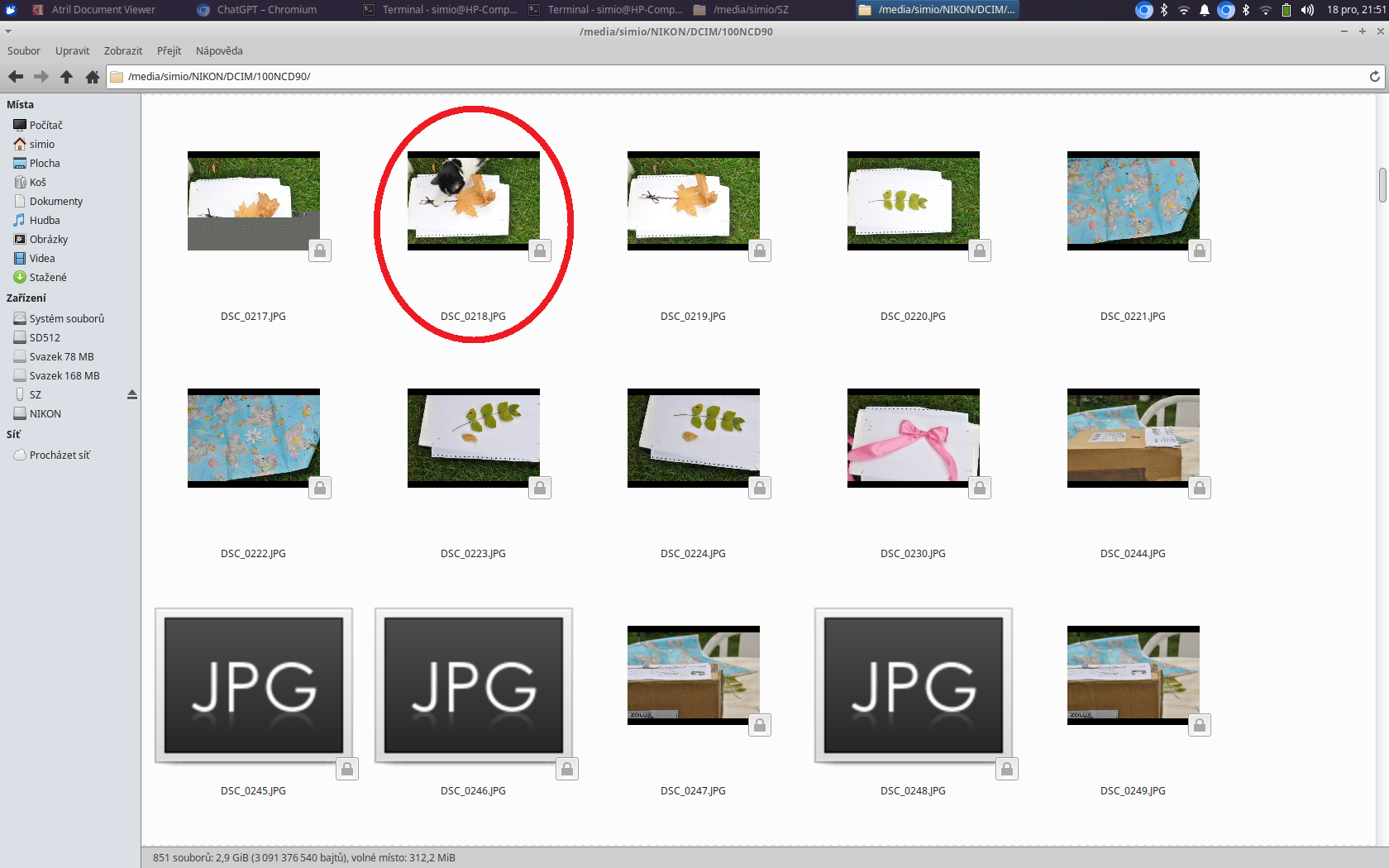Open the Soubor menu
This screenshot has width=1389, height=868.
[x=23, y=51]
